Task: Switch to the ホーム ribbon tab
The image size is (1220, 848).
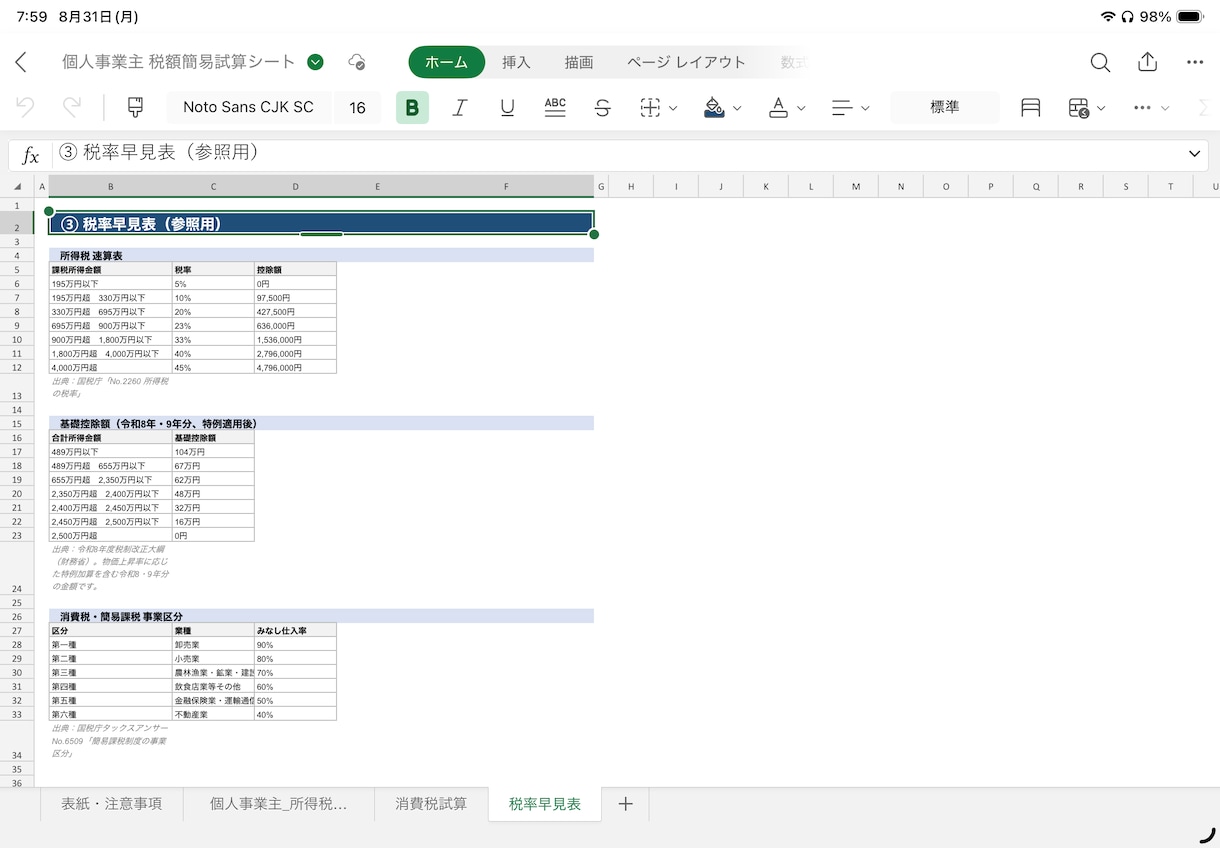Action: [446, 62]
